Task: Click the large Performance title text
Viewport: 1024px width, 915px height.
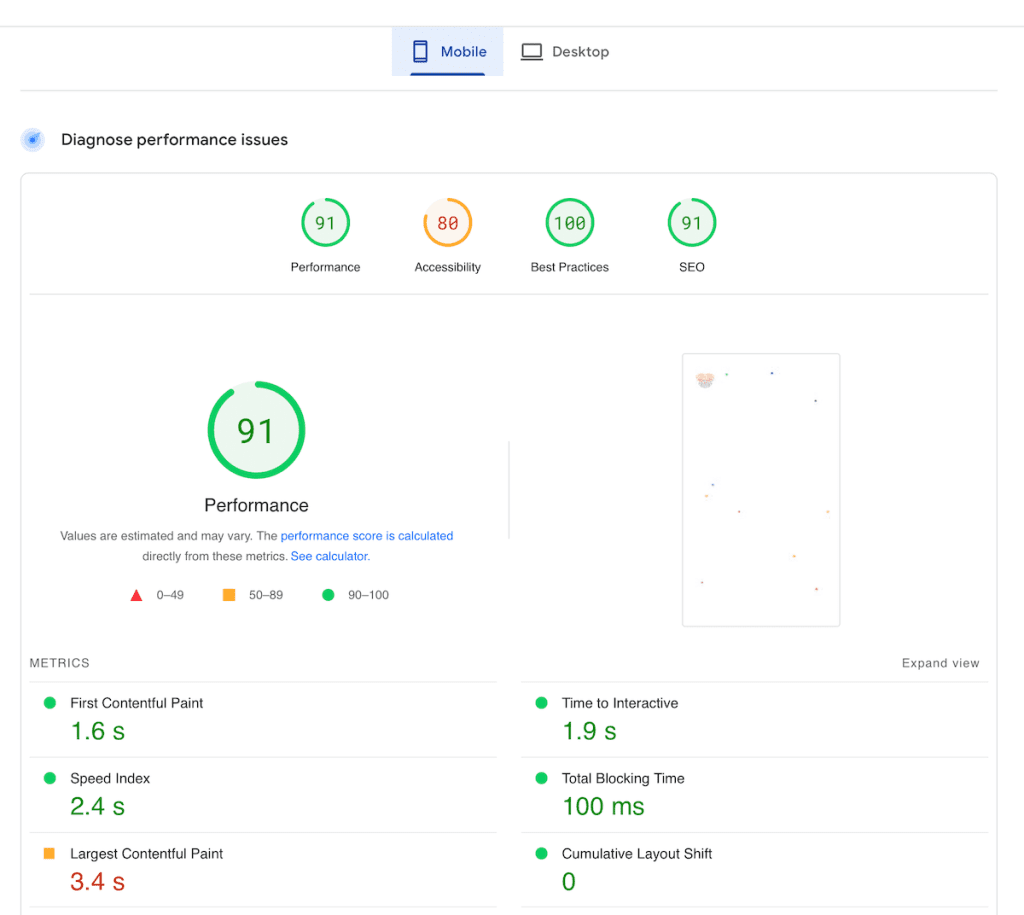Action: pyautogui.click(x=256, y=506)
